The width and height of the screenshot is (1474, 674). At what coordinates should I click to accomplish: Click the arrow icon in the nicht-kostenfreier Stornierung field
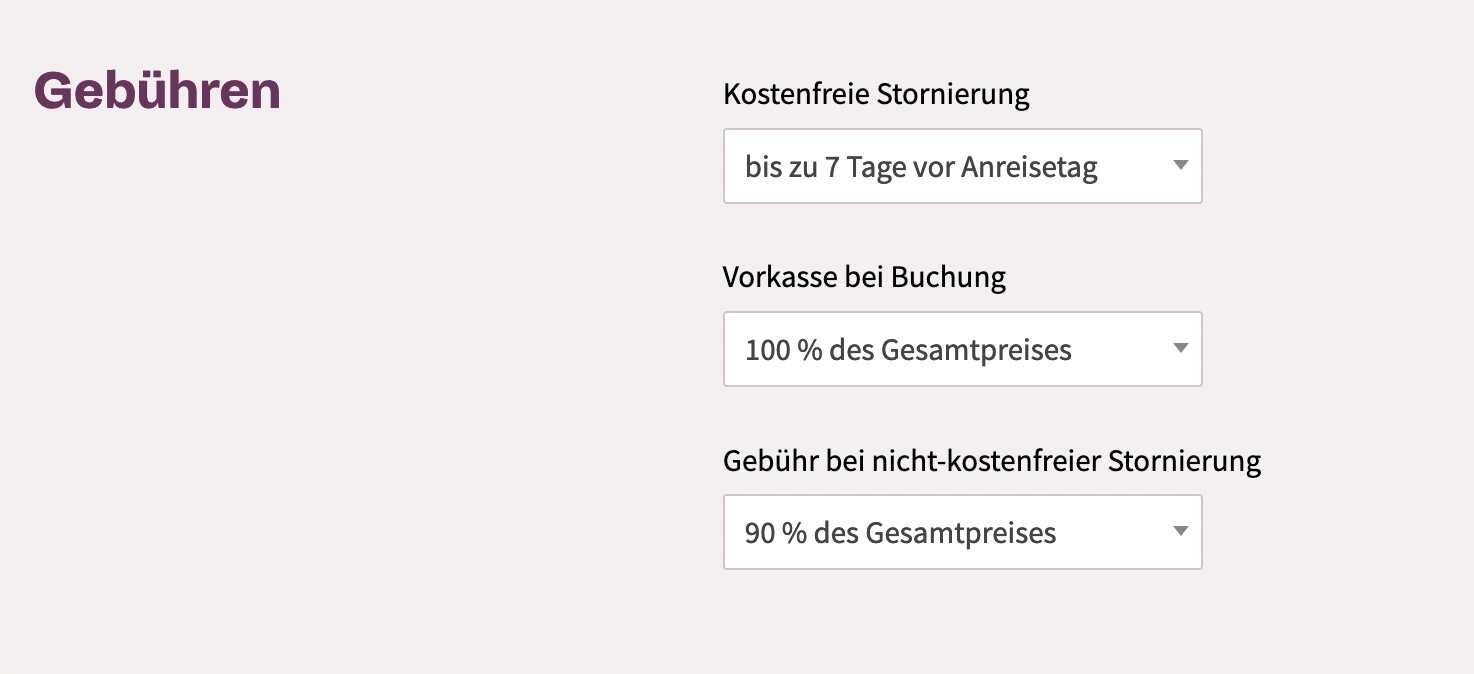coord(1180,531)
